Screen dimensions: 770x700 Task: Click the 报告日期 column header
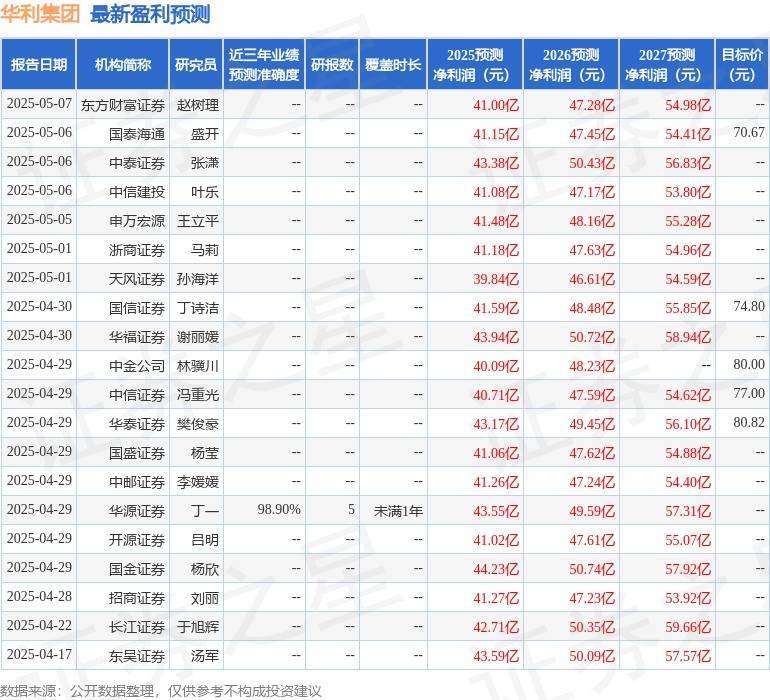click(x=38, y=64)
